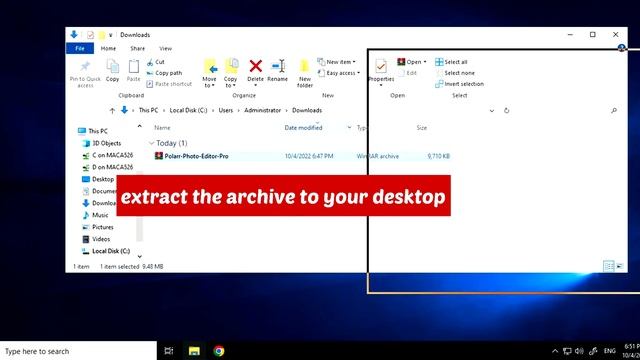Click navigation pane scroll up arrow
Image resolution: width=640 pixels, height=360 pixels.
(140, 127)
